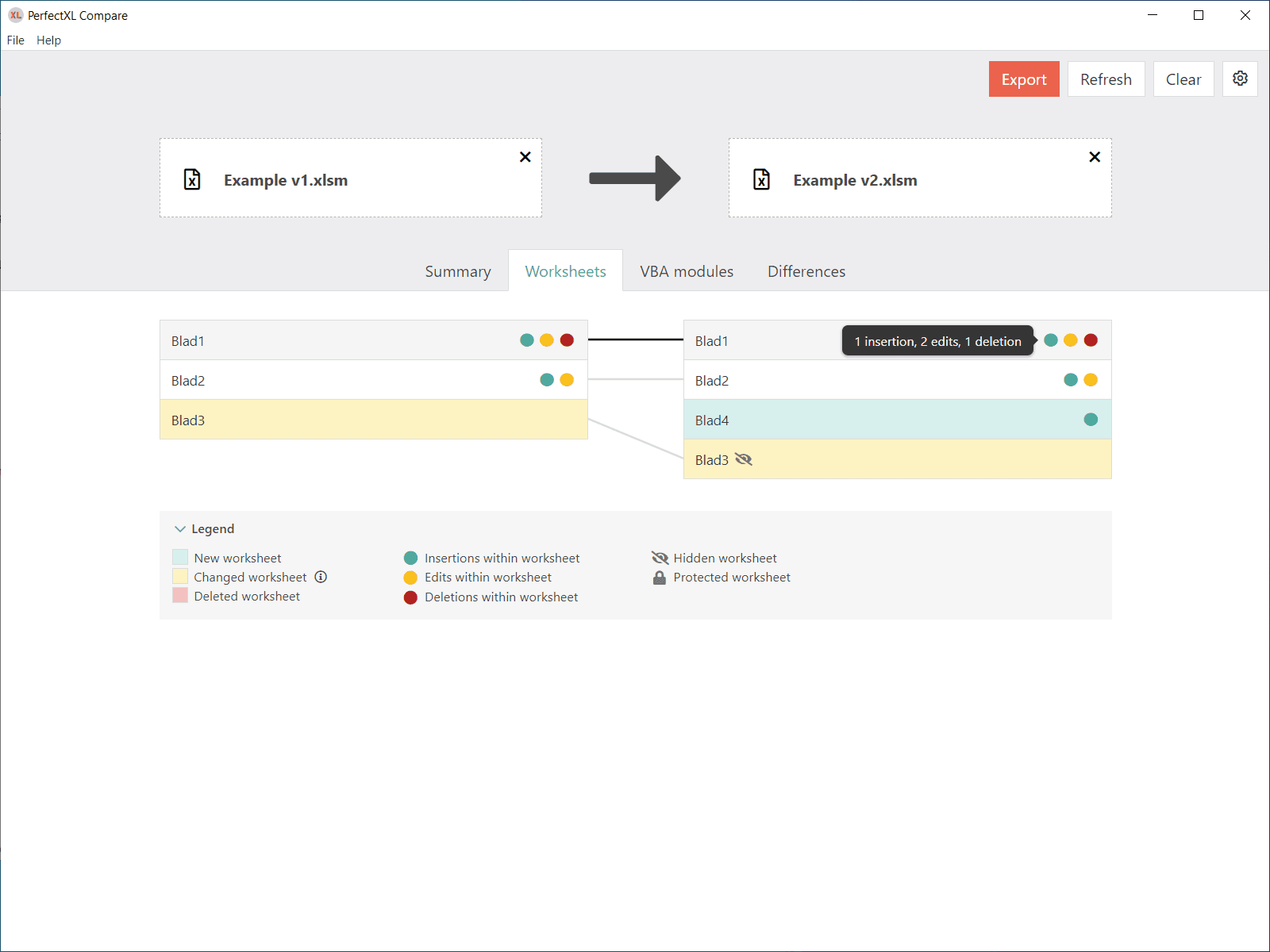Click yellow edits dot on left Blad2
Viewport: 1270px width, 952px height.
coord(567,380)
